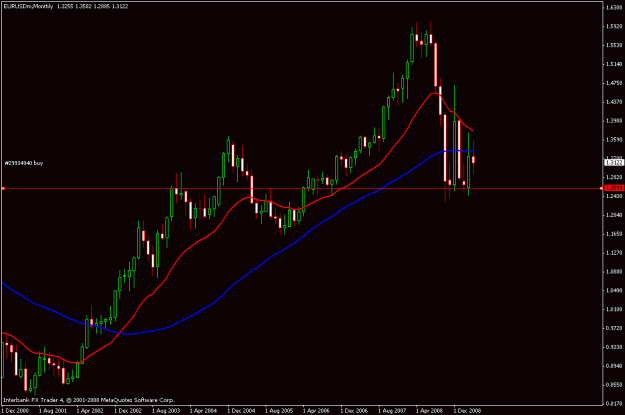This screenshot has width=625, height=415.
Task: Click the 1.2820 price axis label
Action: tap(615, 177)
